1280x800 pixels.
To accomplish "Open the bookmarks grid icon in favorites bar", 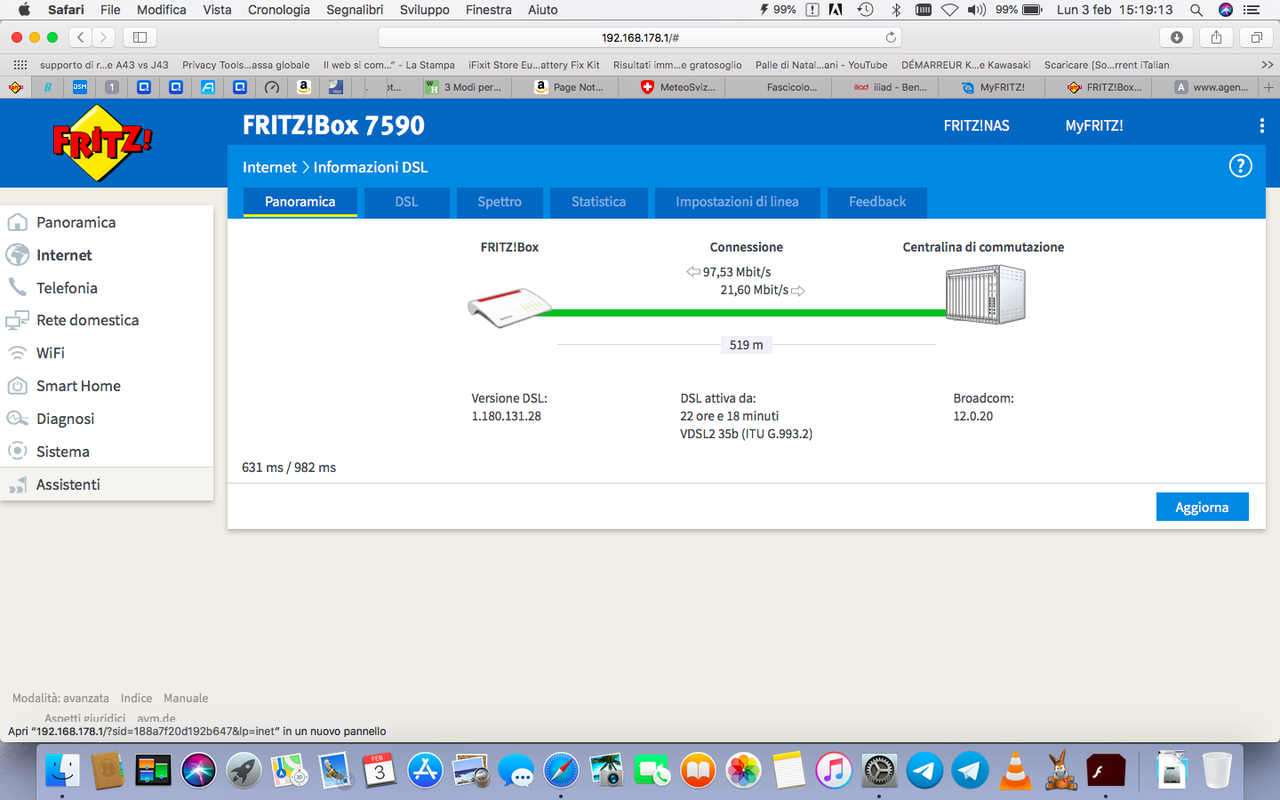I will click(20, 65).
